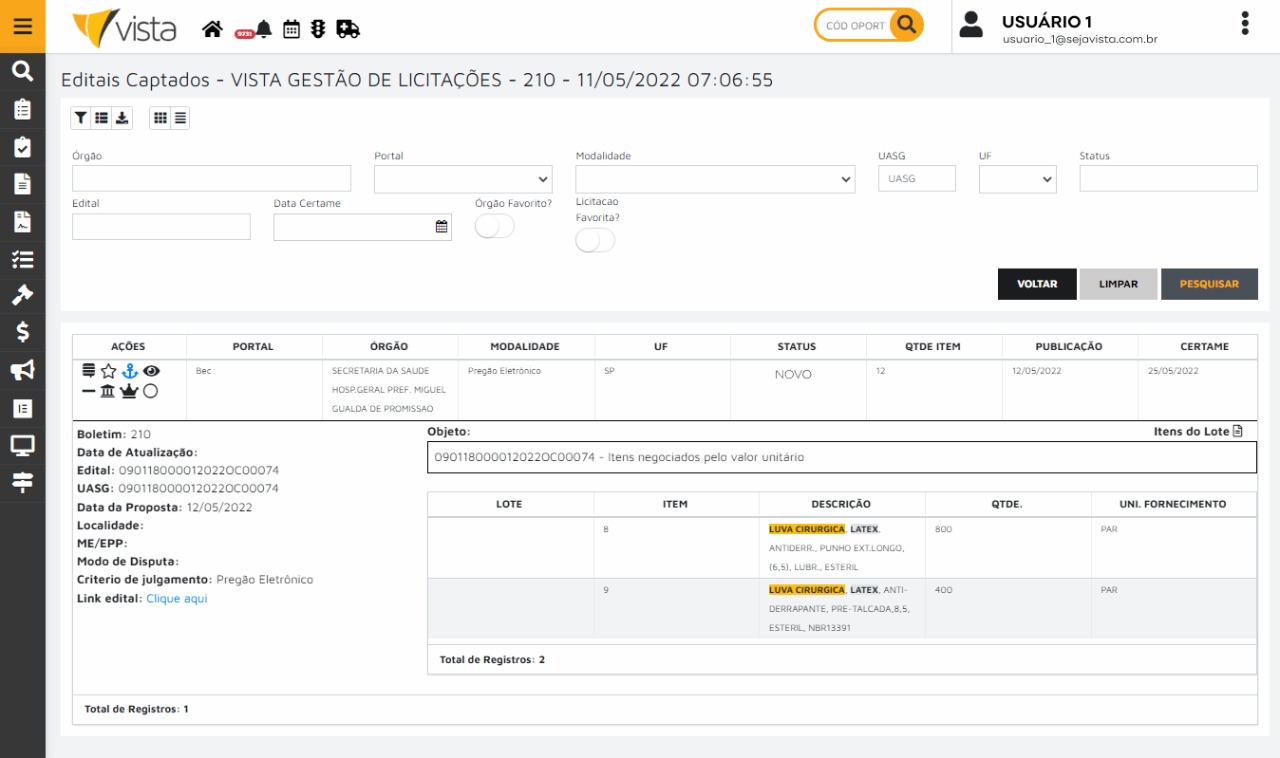Open Itens do Lote document link
Viewport: 1280px width, 758px height.
tap(1198, 431)
